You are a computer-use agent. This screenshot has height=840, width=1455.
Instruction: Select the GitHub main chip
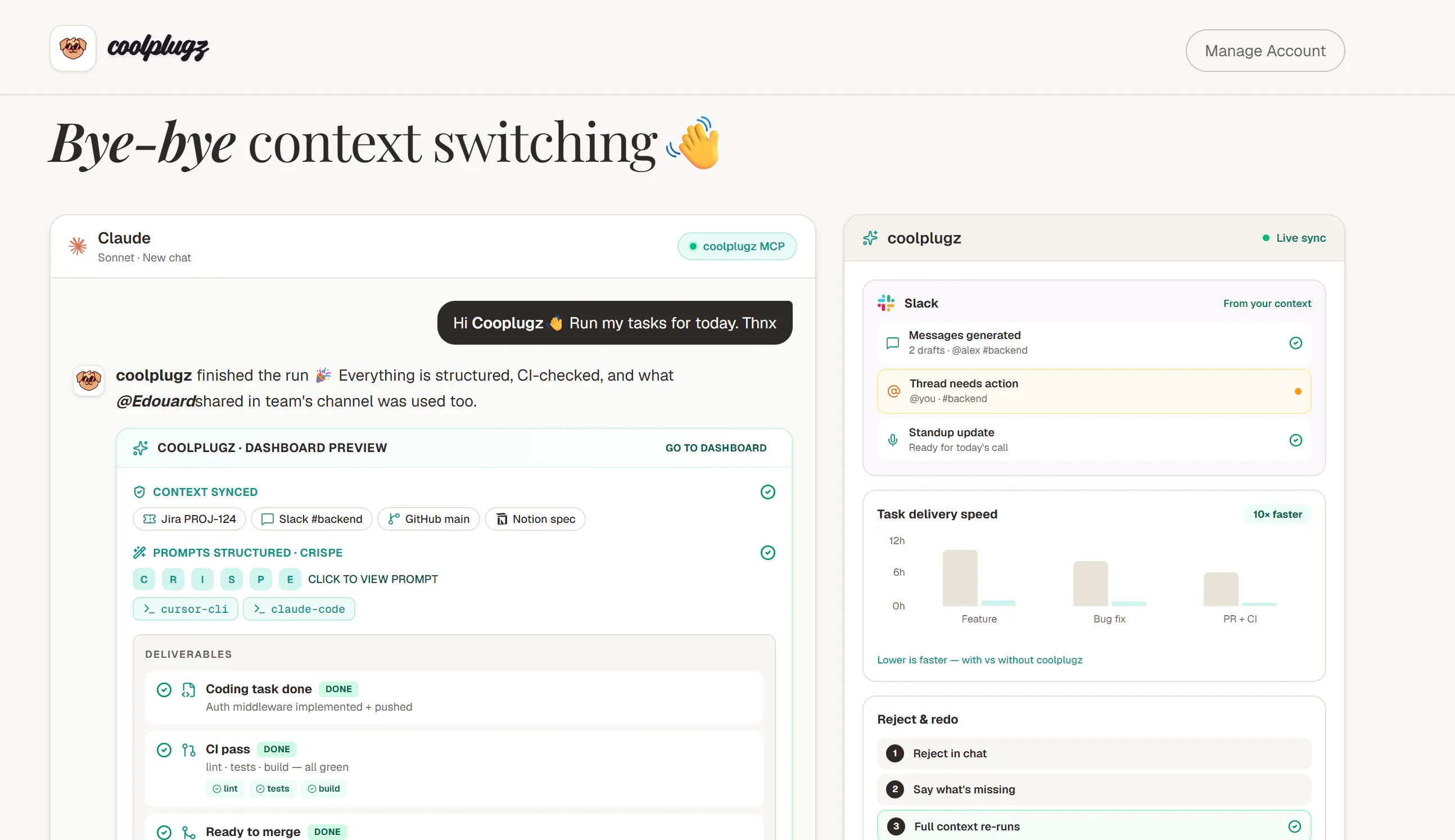[x=428, y=519]
